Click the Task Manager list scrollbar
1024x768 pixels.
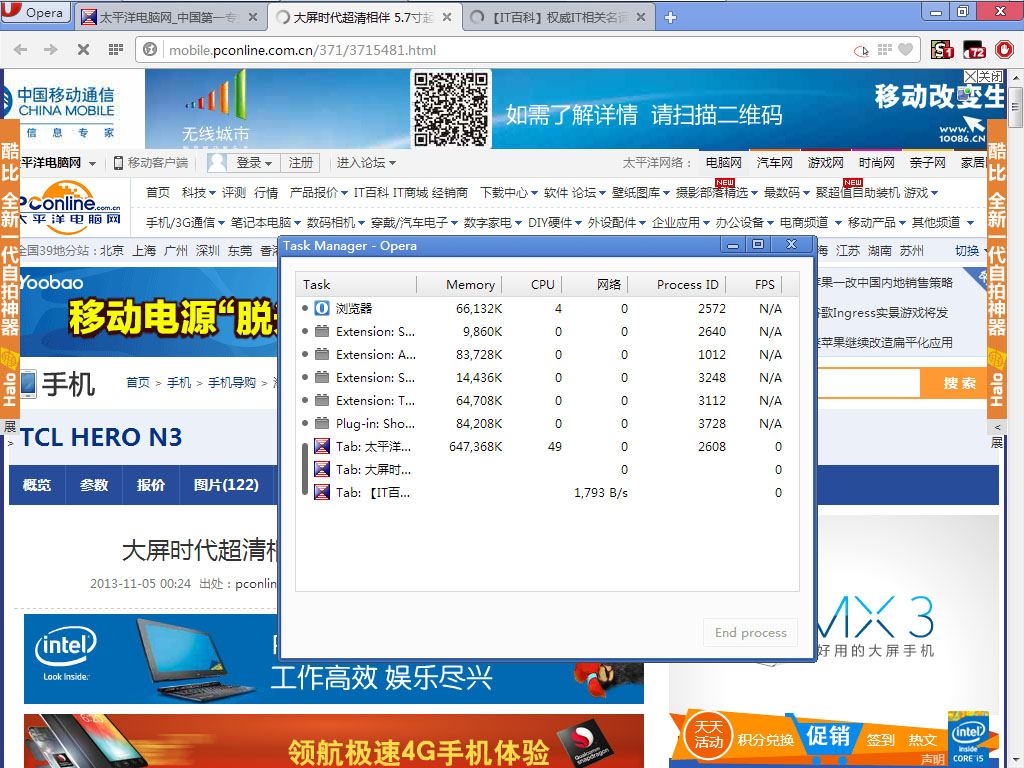304,469
